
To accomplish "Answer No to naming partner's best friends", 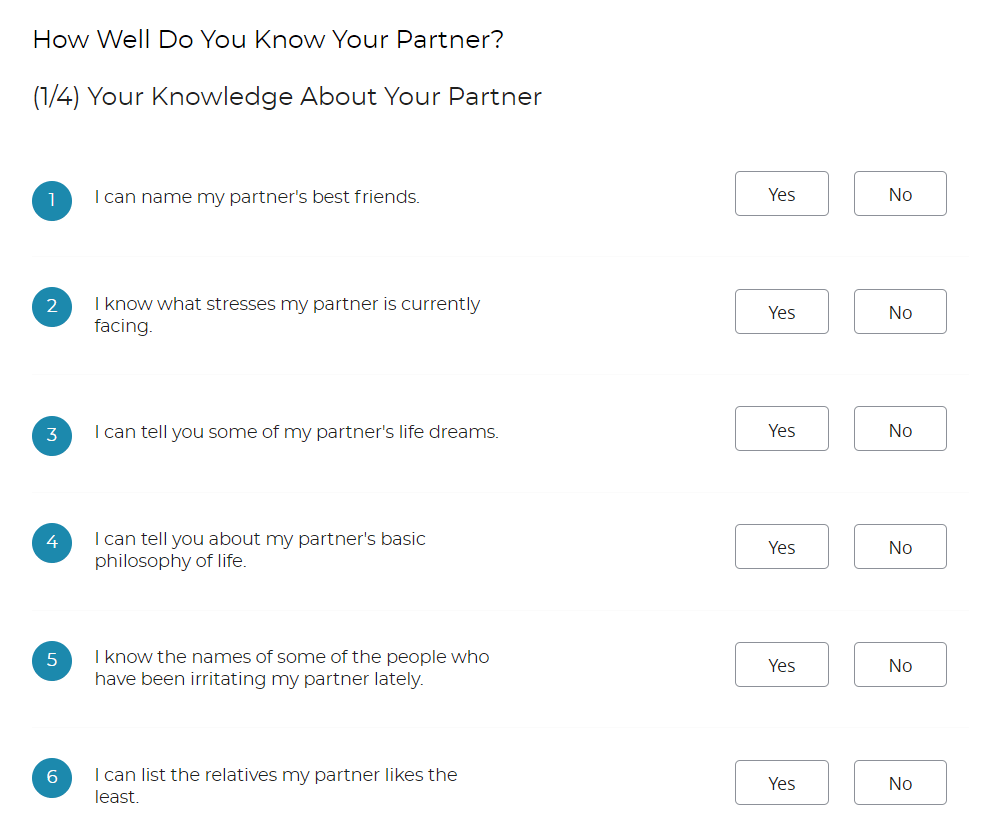I will pyautogui.click(x=899, y=193).
